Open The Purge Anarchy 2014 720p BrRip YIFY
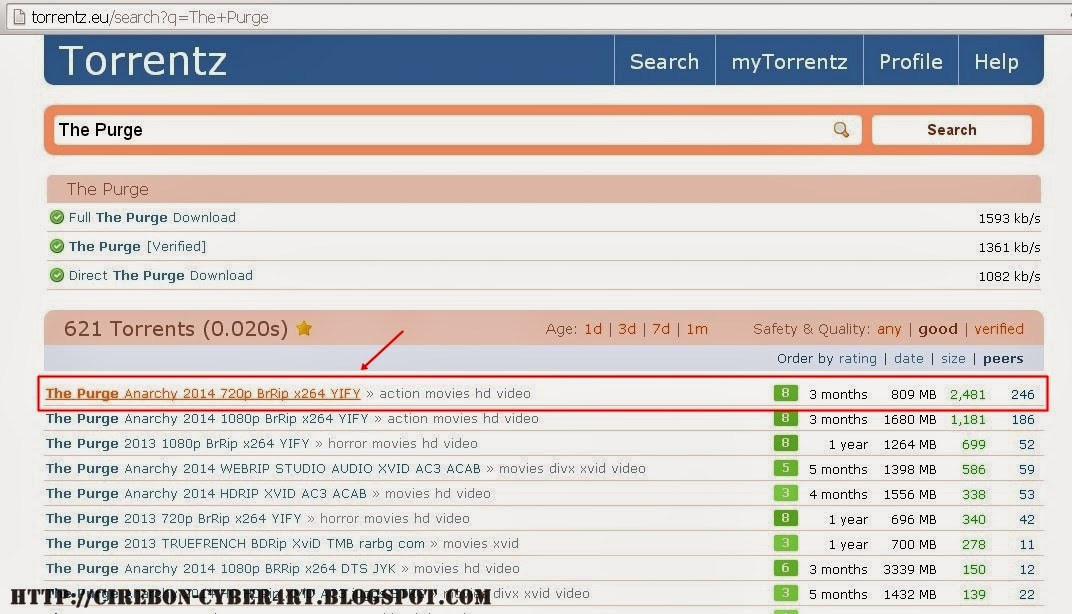Screen dimensions: 1072x614 [x=203, y=393]
